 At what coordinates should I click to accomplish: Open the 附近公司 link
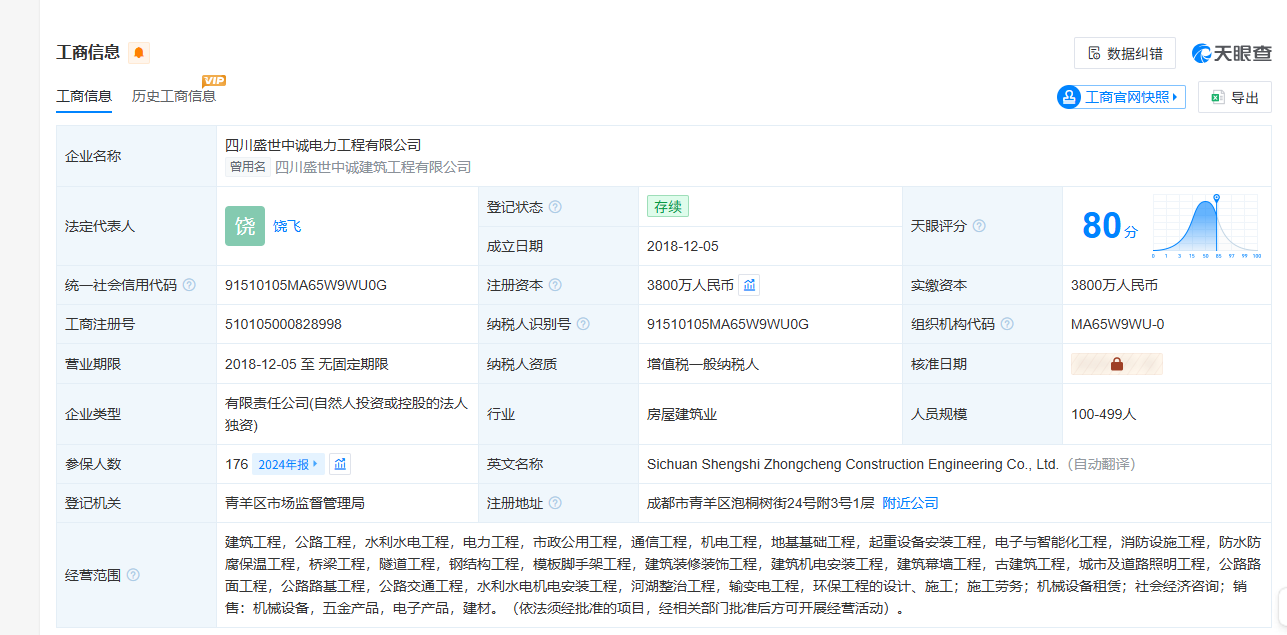(910, 503)
